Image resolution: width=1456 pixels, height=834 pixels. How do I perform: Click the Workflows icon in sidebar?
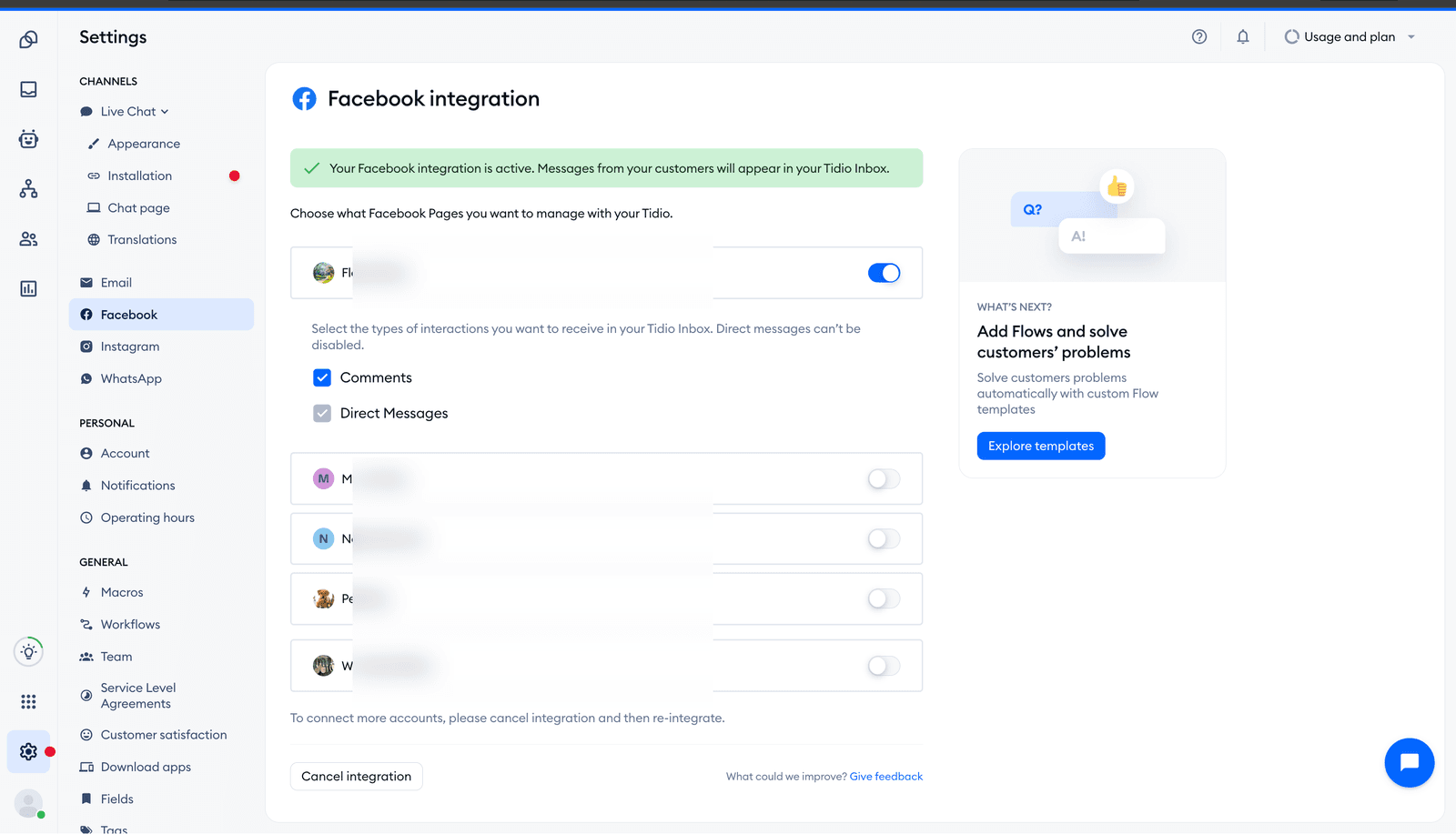tap(86, 625)
